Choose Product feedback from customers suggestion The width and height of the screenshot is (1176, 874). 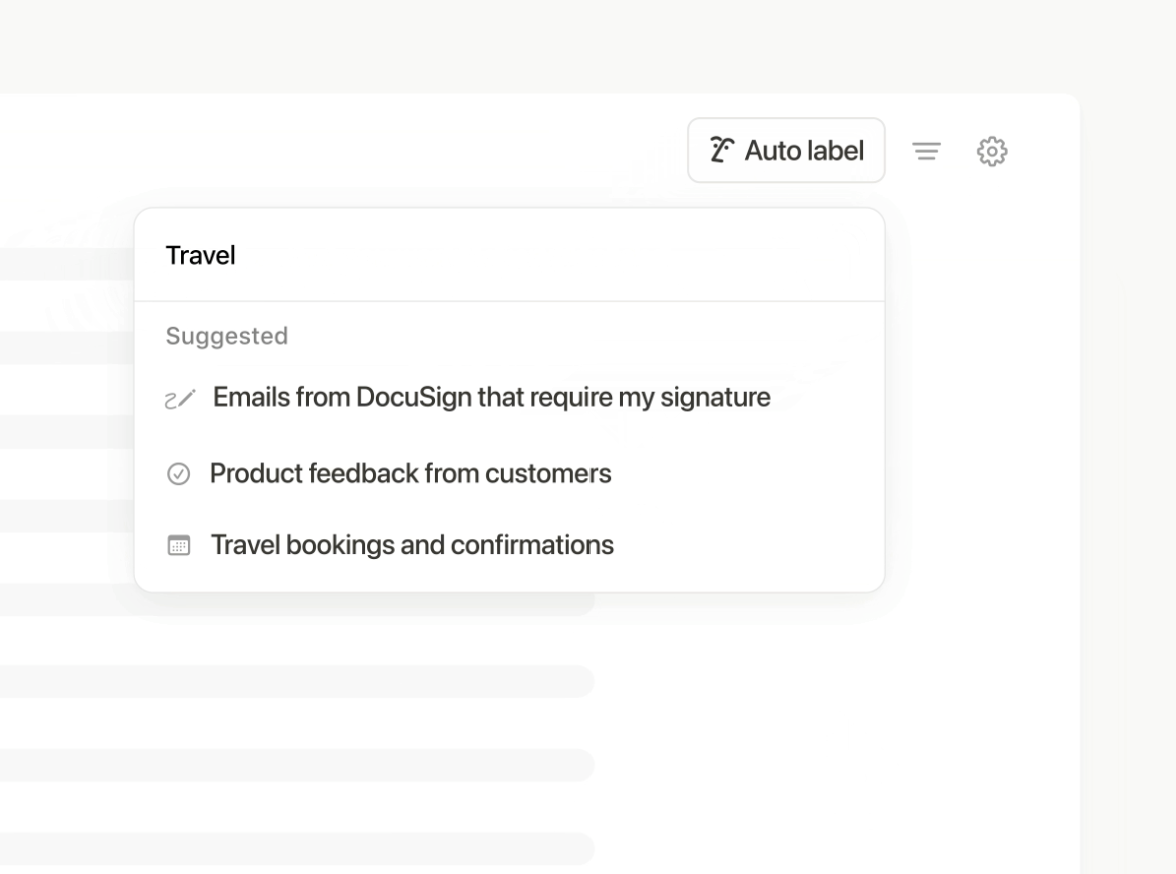(x=509, y=473)
